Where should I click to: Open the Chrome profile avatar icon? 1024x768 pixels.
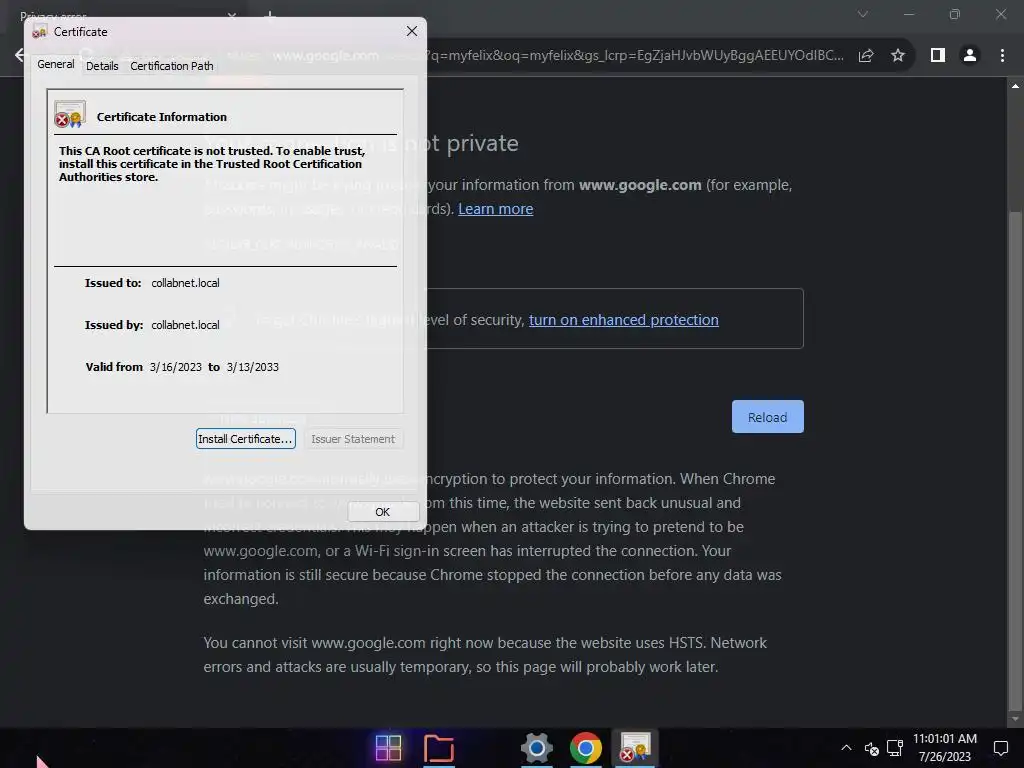970,56
